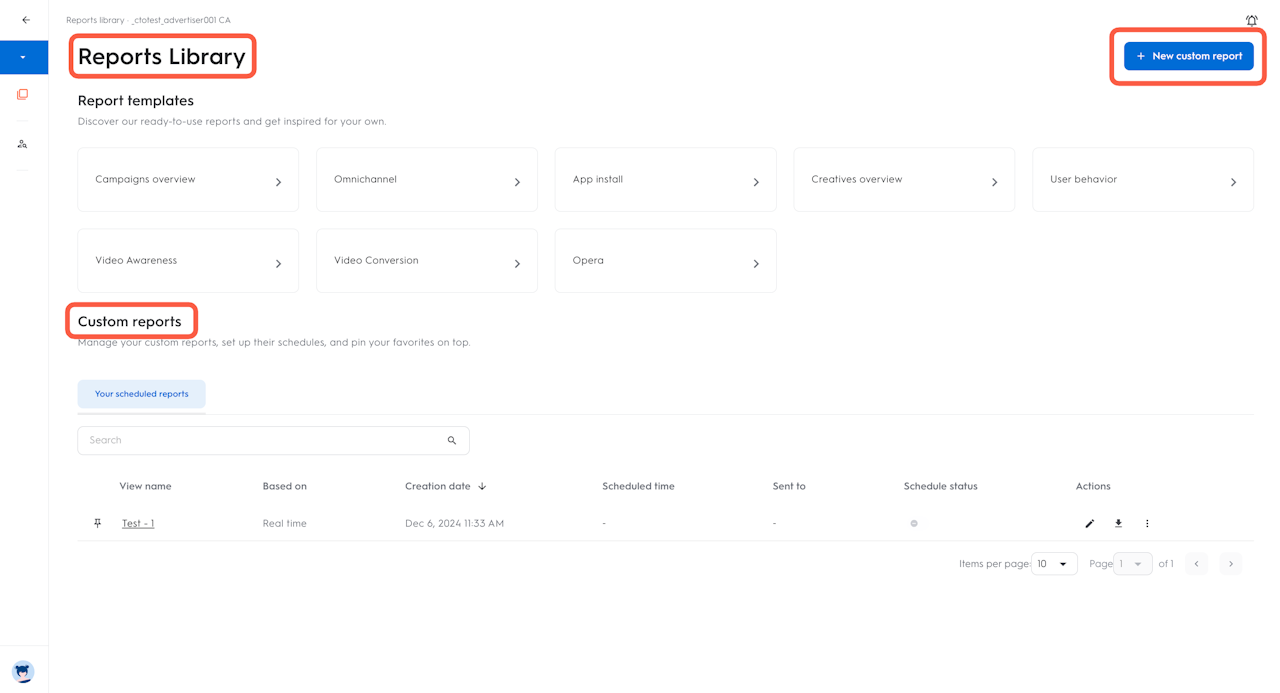Screen dimensions: 1280x693
Task: Open the Items per page dropdown
Action: coord(1054,564)
